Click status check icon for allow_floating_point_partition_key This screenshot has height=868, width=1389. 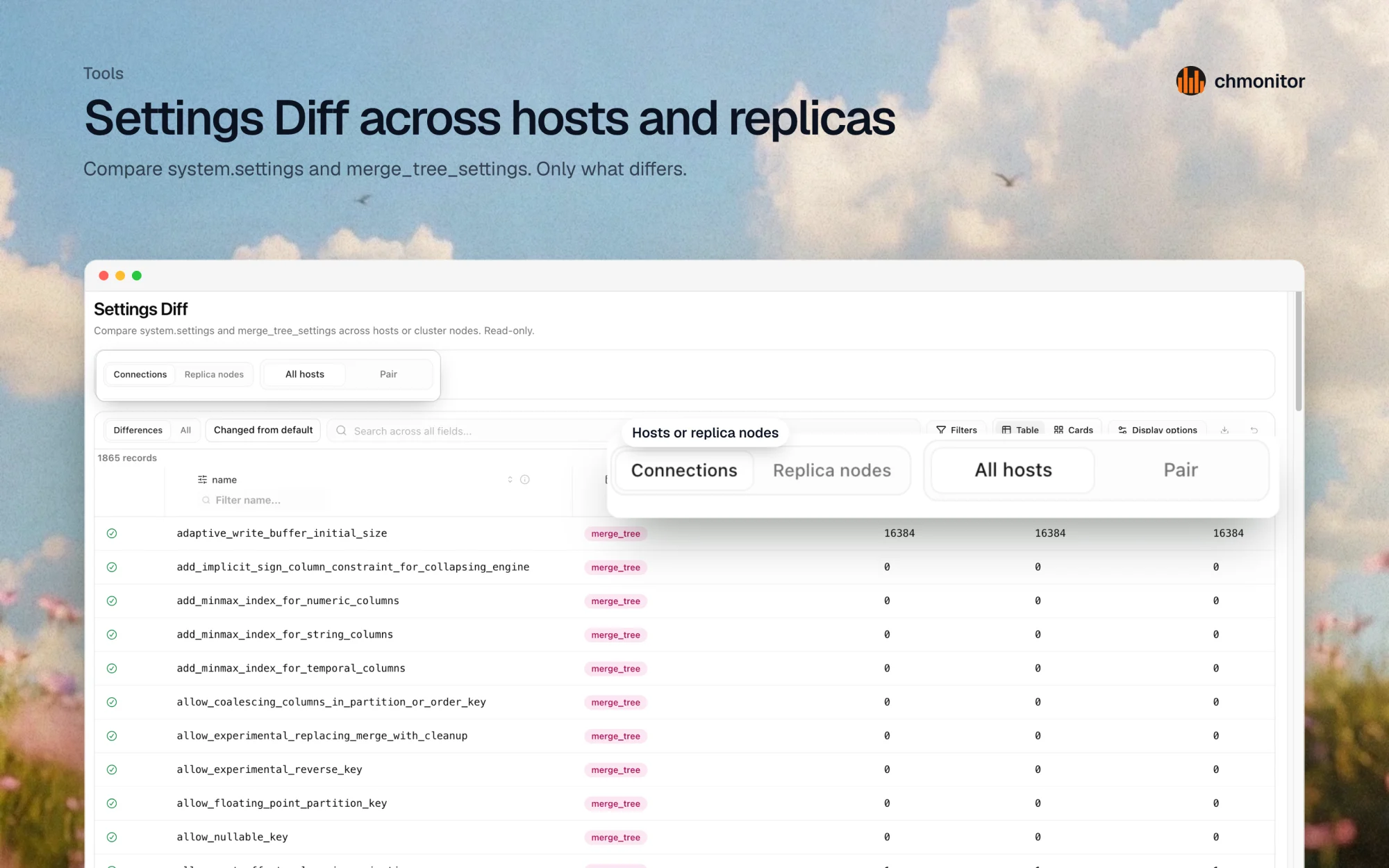pyautogui.click(x=112, y=803)
